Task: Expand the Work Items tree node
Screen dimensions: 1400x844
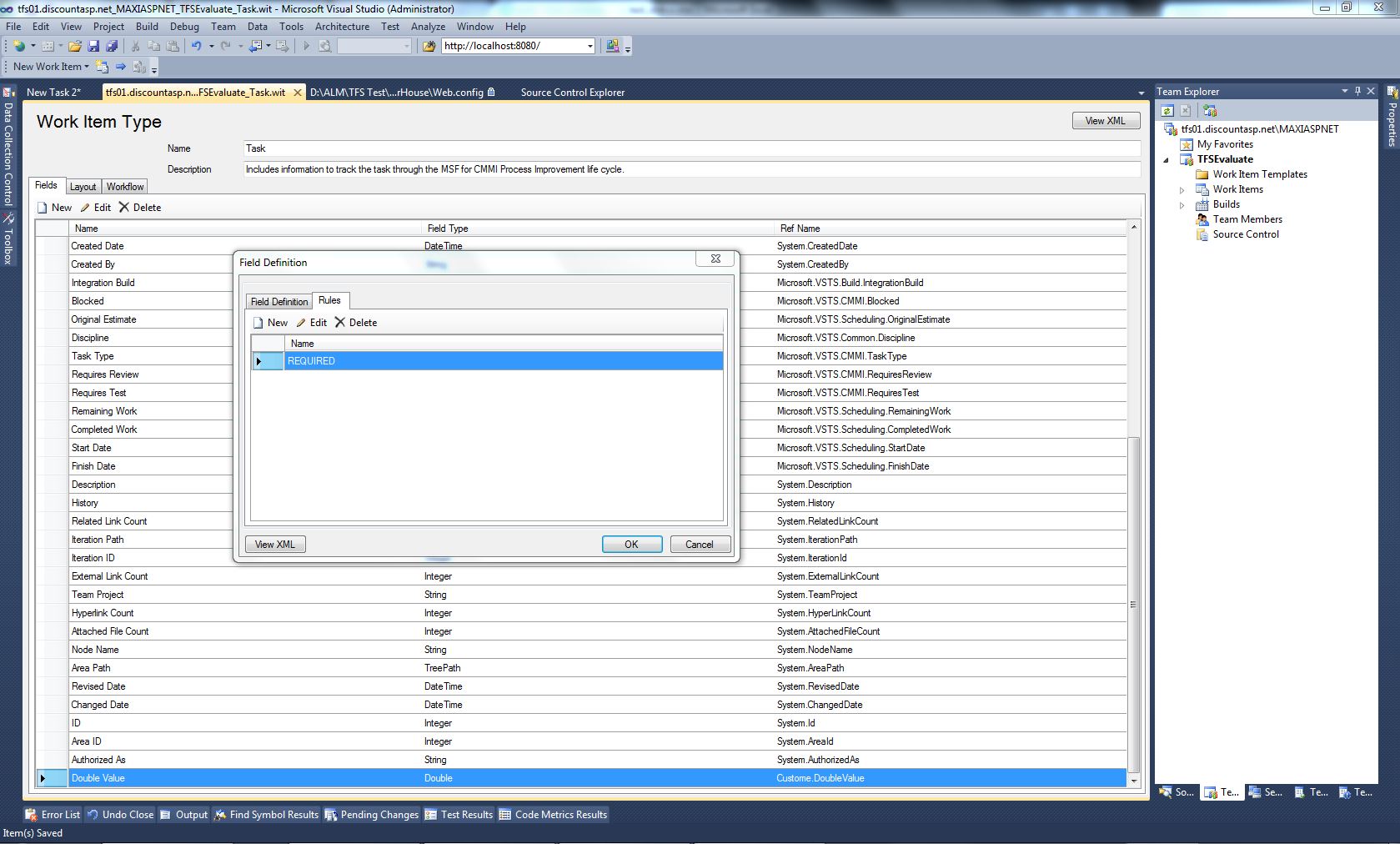Action: (x=1182, y=190)
